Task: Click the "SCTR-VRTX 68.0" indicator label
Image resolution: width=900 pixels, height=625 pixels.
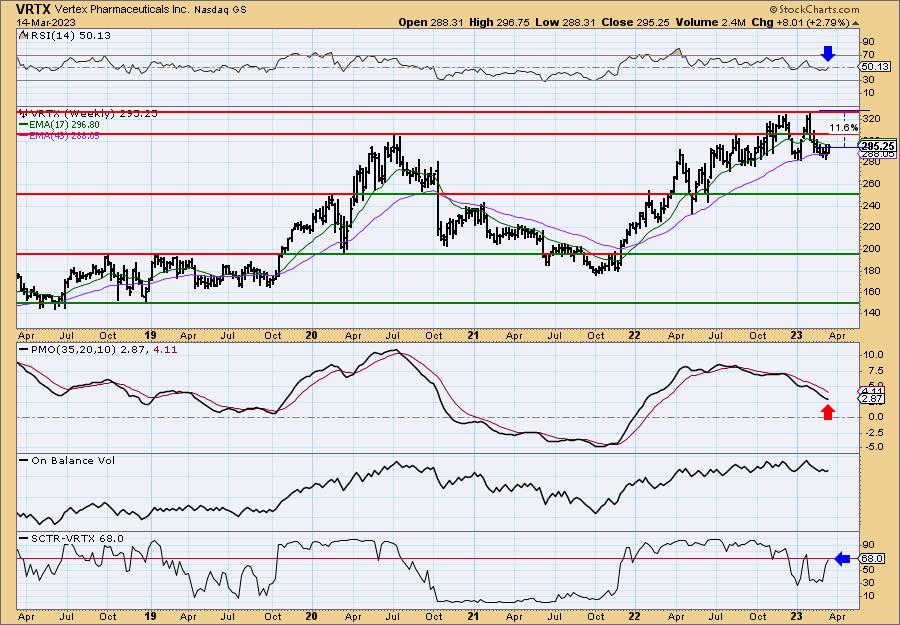Action: click(x=76, y=538)
